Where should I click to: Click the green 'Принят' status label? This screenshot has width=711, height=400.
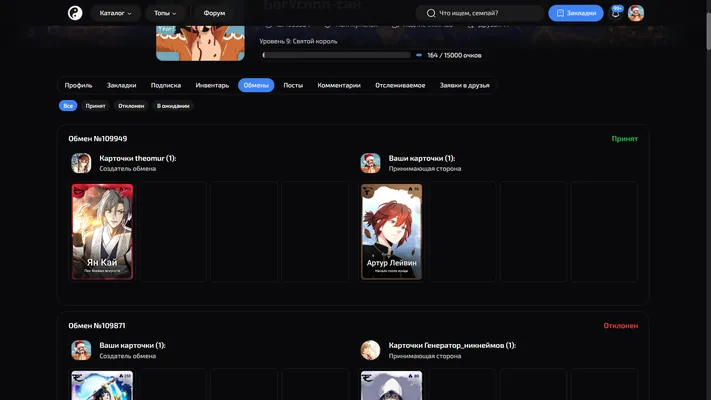pyautogui.click(x=624, y=139)
